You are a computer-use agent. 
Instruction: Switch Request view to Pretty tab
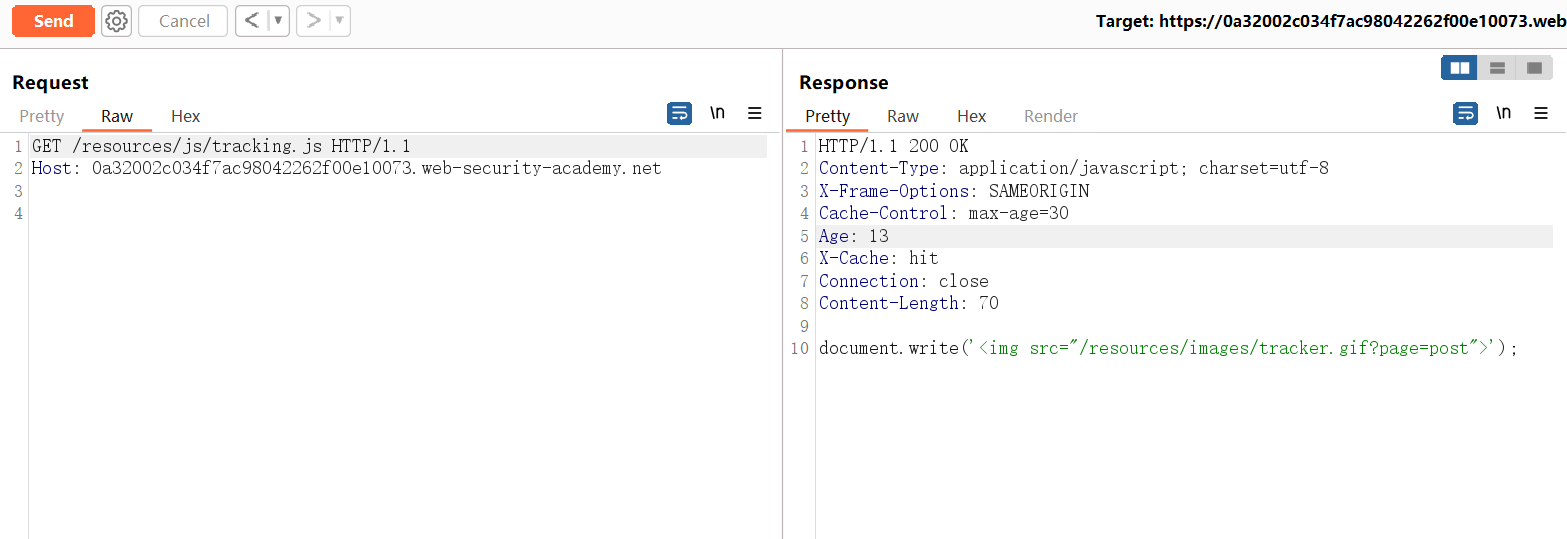[x=42, y=116]
